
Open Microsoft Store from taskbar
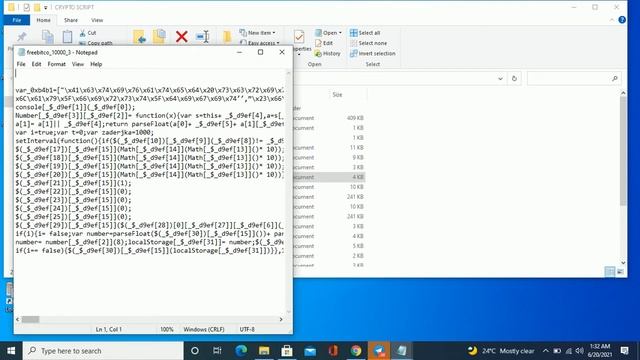coord(287,351)
